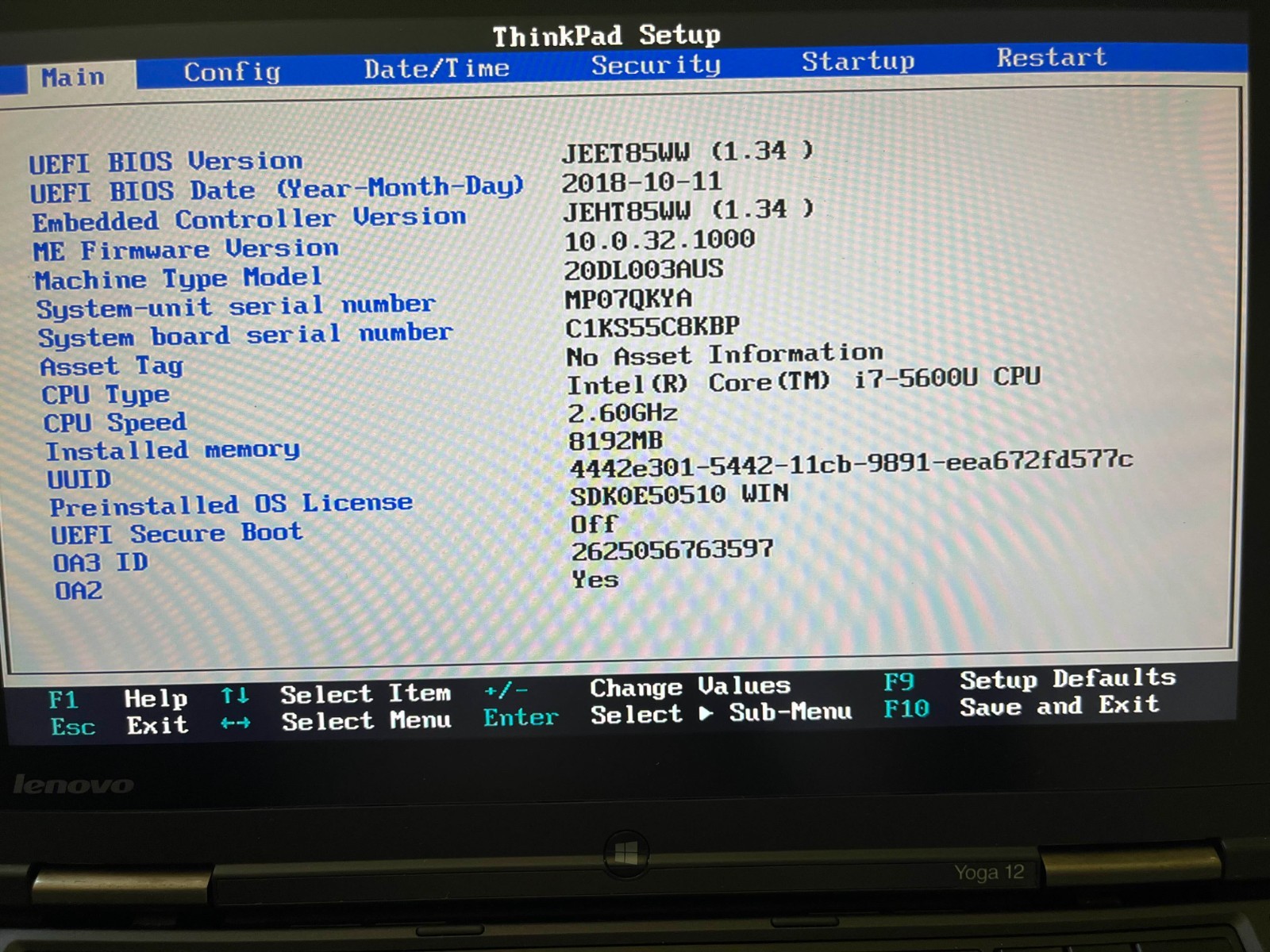The image size is (1270, 952).
Task: Go to the Security tab
Action: (x=656, y=65)
